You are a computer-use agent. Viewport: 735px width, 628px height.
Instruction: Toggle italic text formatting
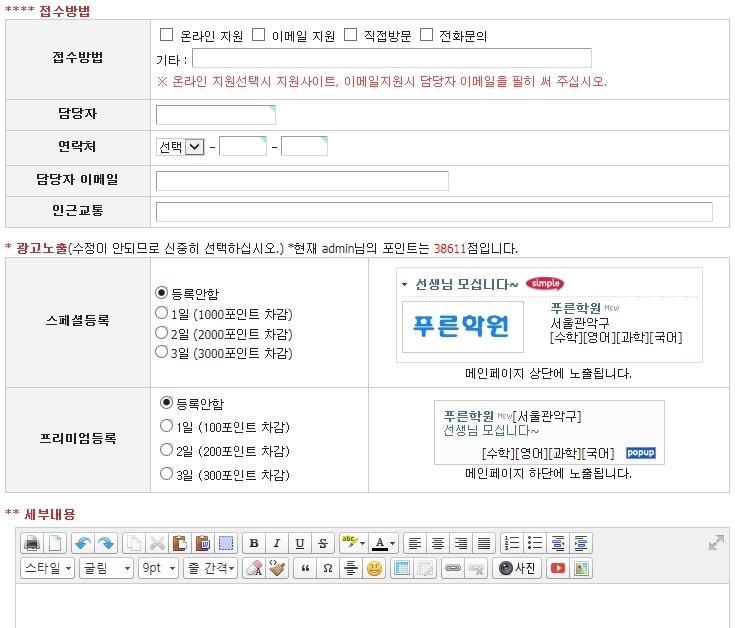point(277,543)
